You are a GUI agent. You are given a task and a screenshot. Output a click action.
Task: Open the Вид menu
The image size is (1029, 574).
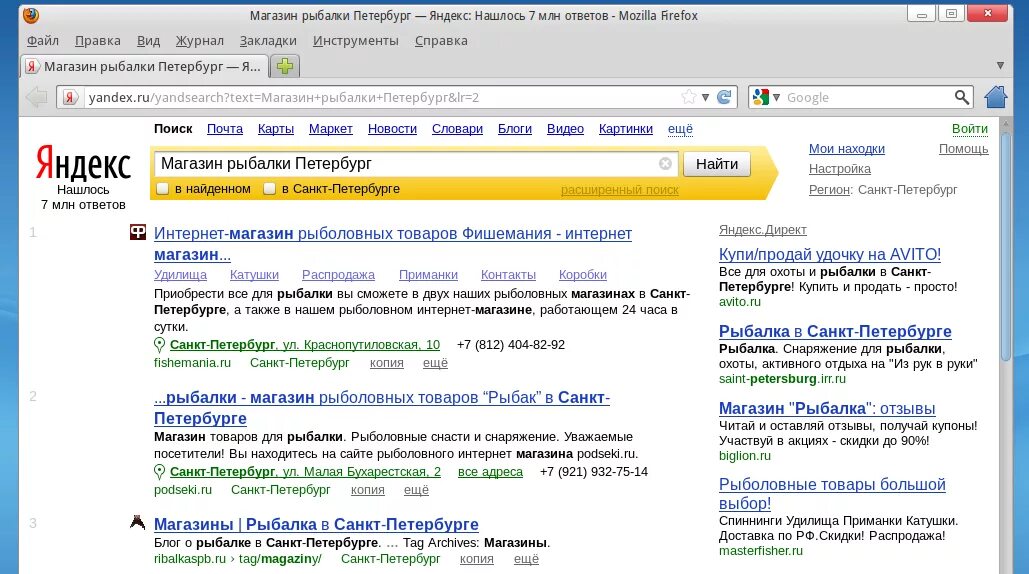pos(148,41)
